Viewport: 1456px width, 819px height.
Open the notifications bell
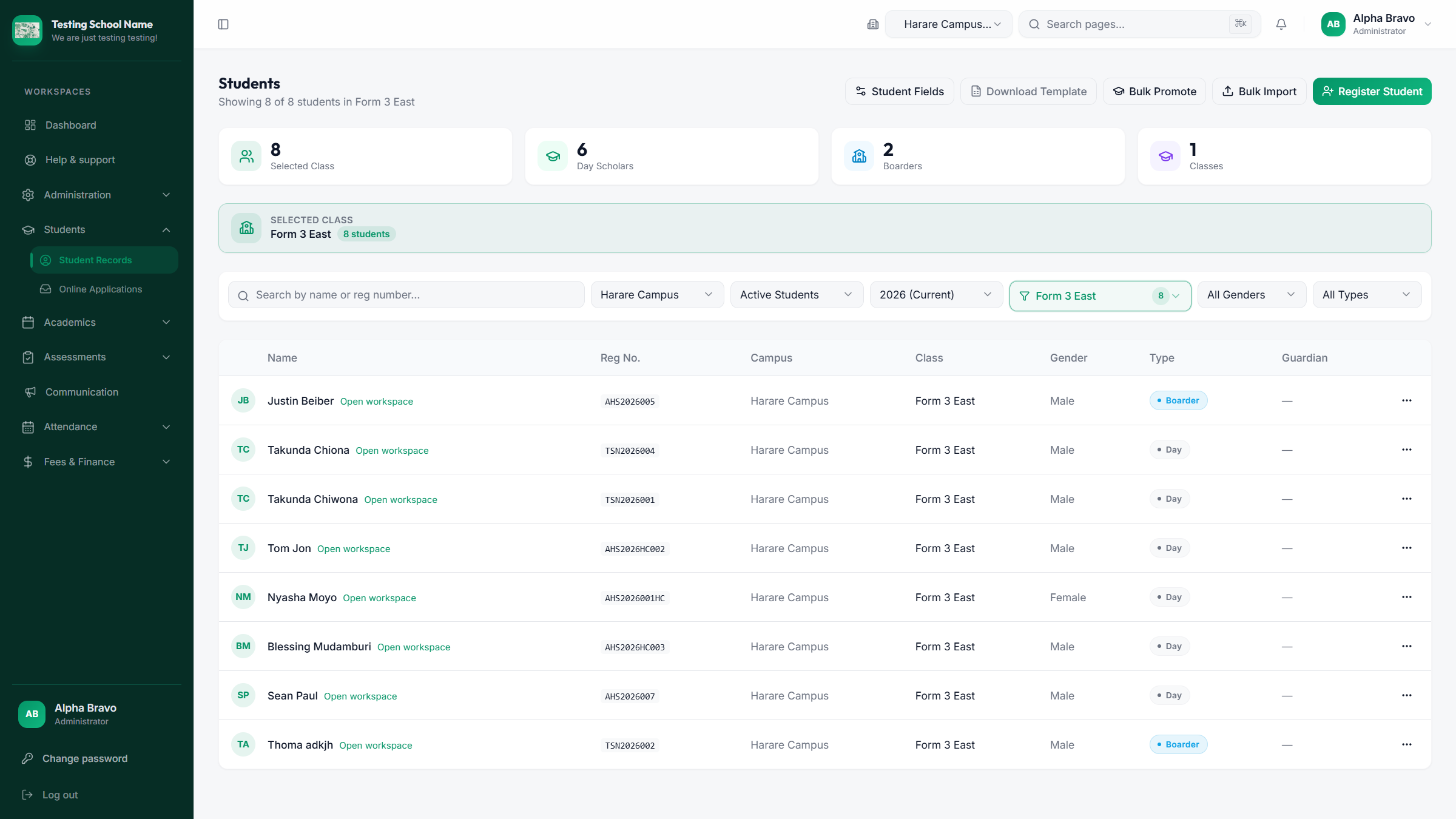[1281, 24]
